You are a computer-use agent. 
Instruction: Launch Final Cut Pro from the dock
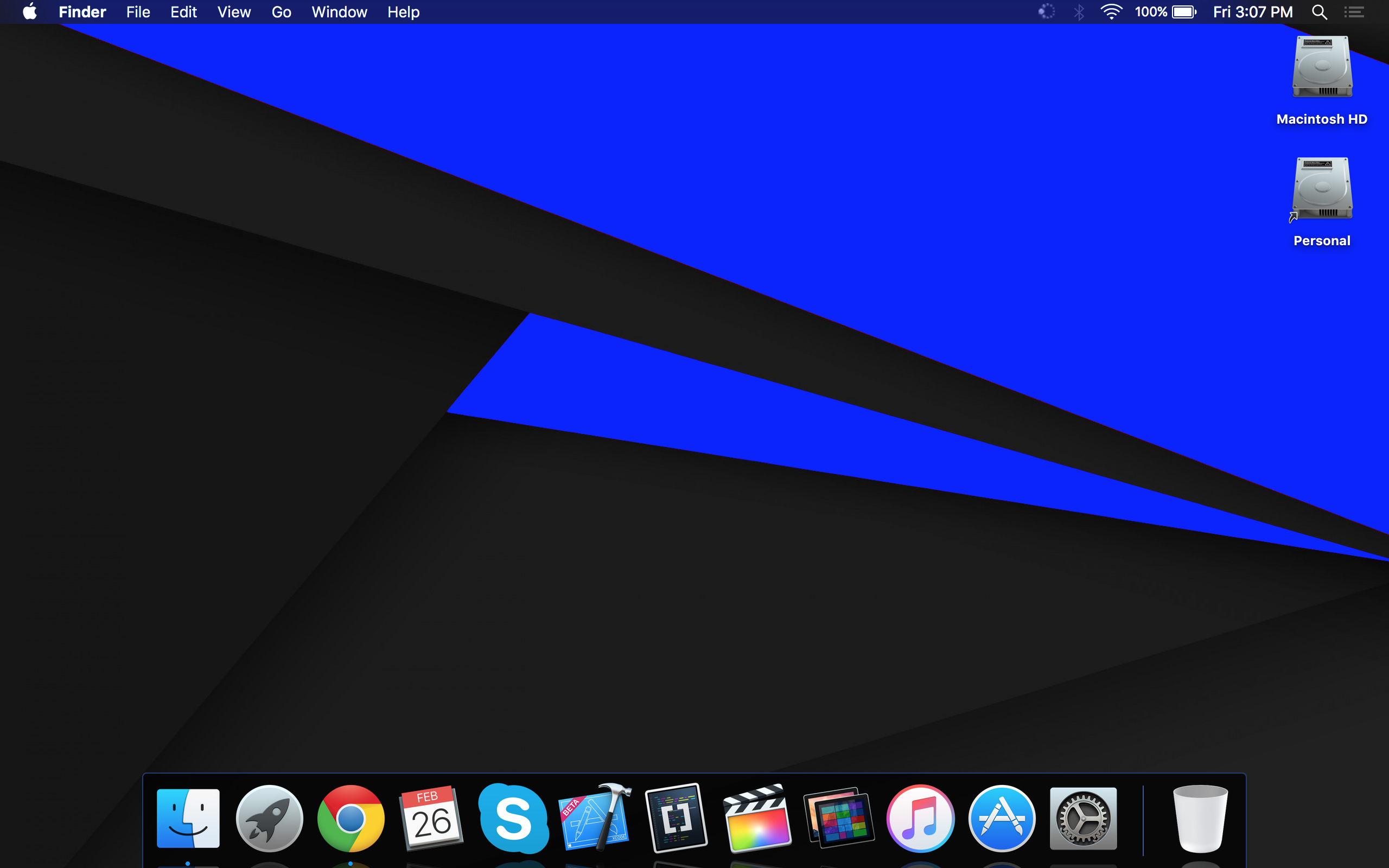coord(757,818)
